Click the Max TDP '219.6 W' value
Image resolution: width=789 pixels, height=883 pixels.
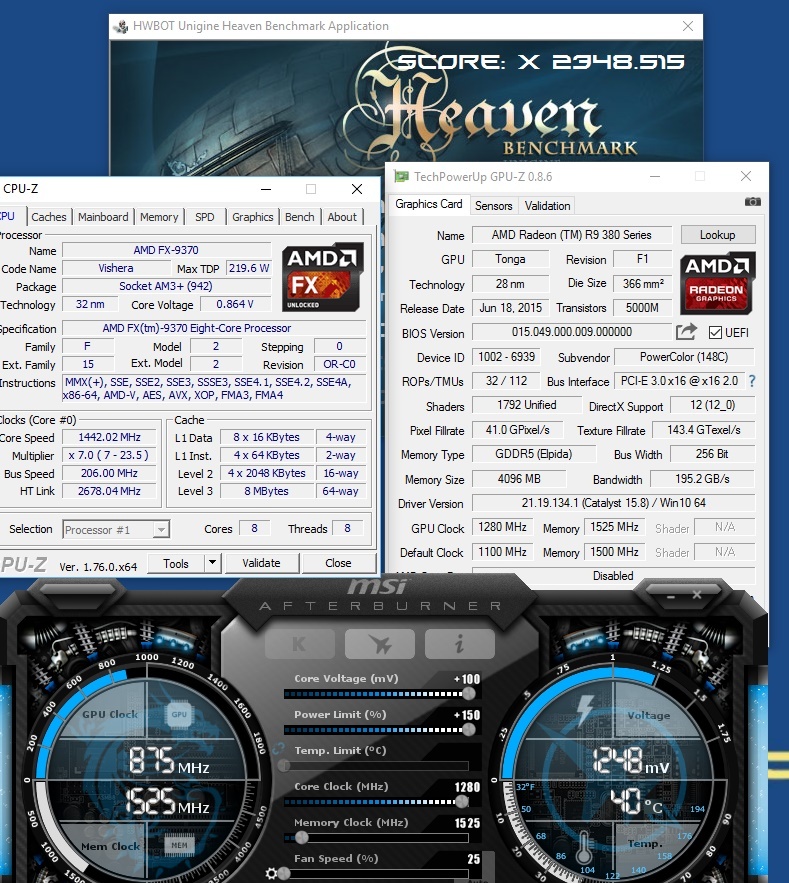248,268
